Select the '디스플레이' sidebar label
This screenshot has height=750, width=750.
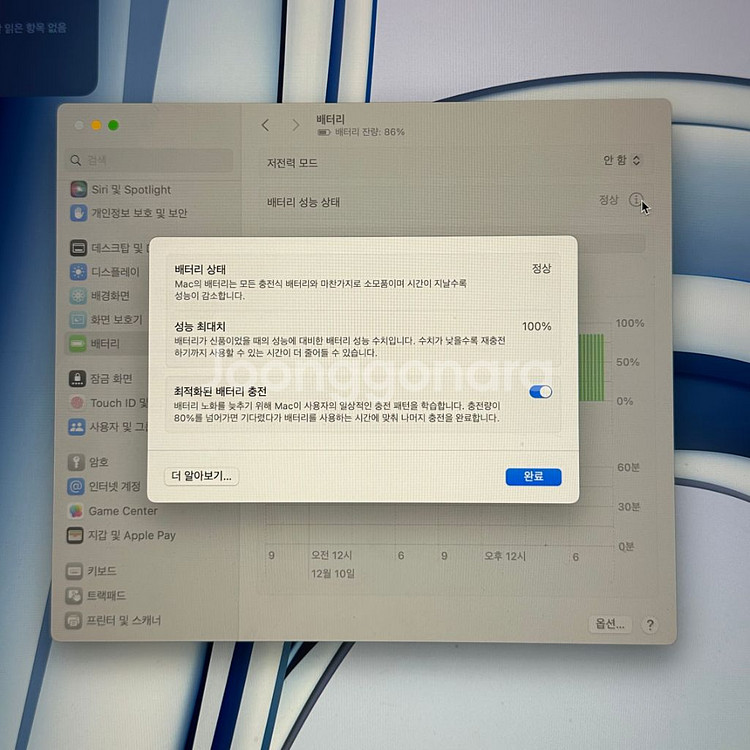pos(115,272)
